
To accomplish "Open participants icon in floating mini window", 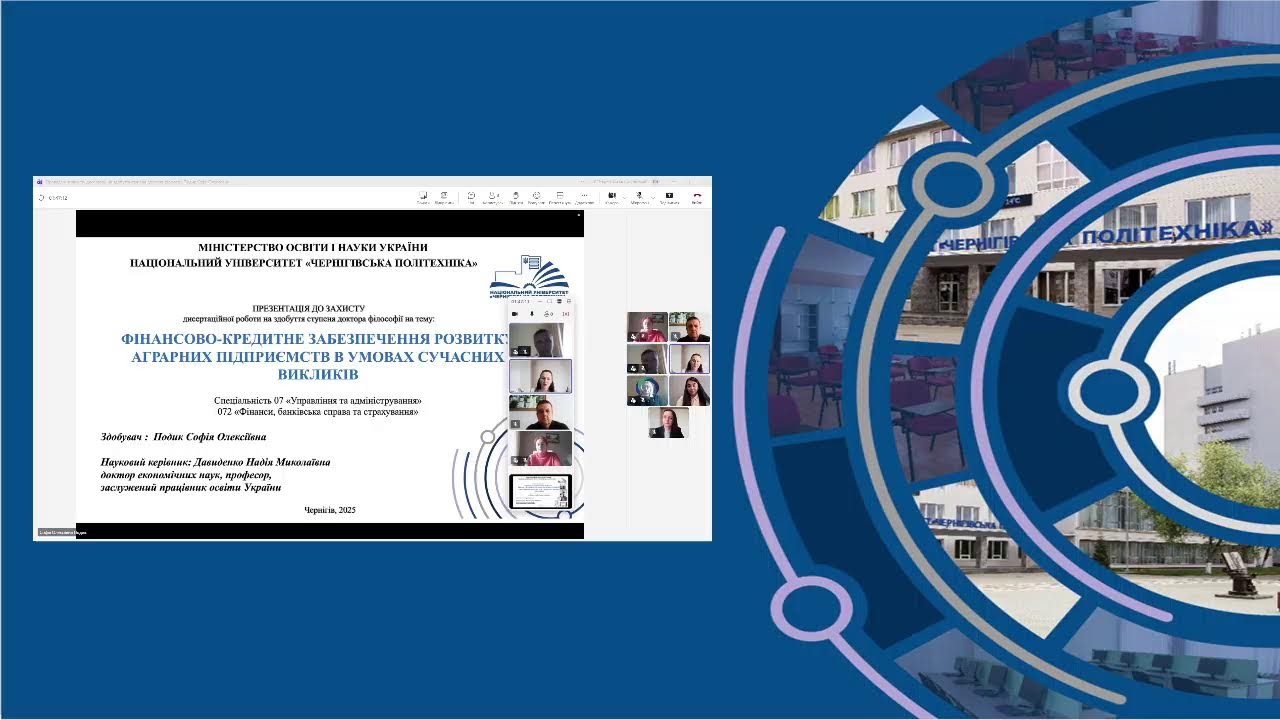I will click(x=549, y=314).
